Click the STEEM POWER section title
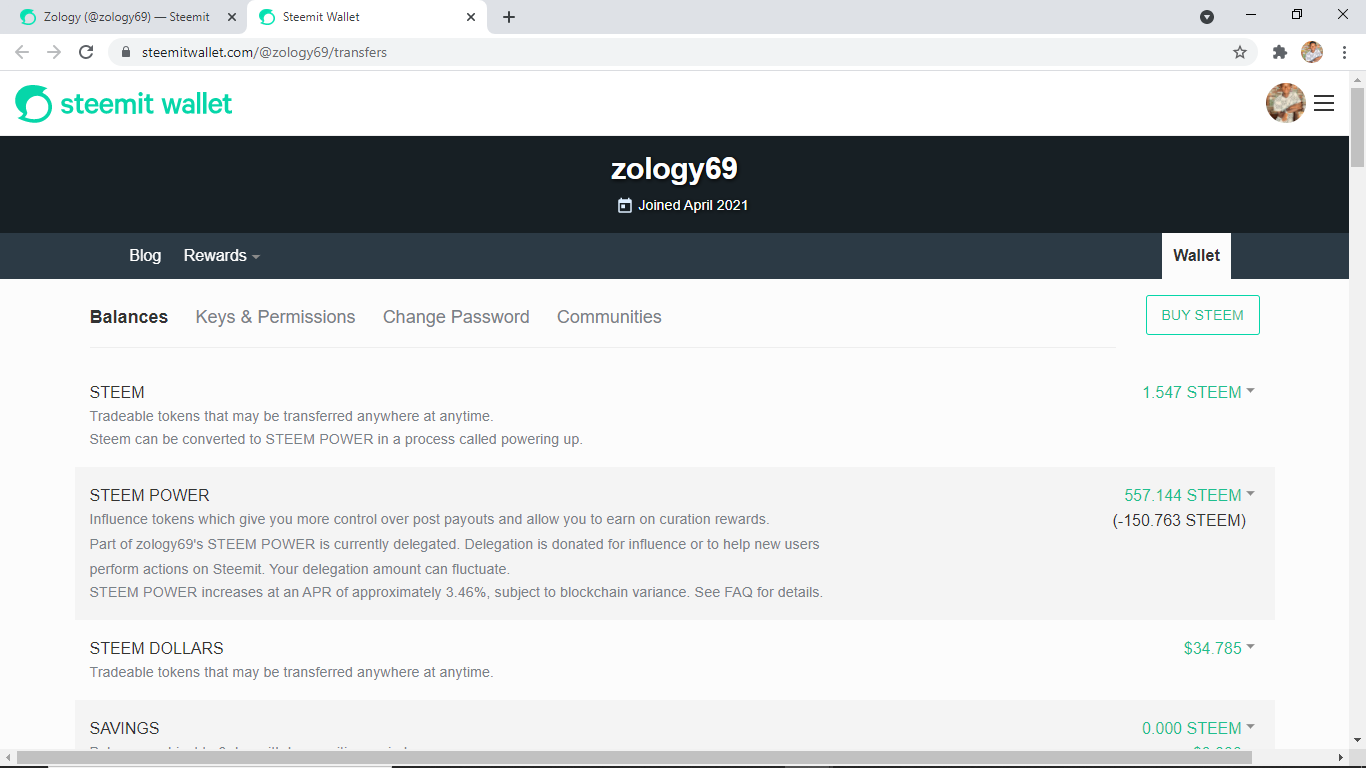Viewport: 1366px width, 768px height. click(x=150, y=495)
